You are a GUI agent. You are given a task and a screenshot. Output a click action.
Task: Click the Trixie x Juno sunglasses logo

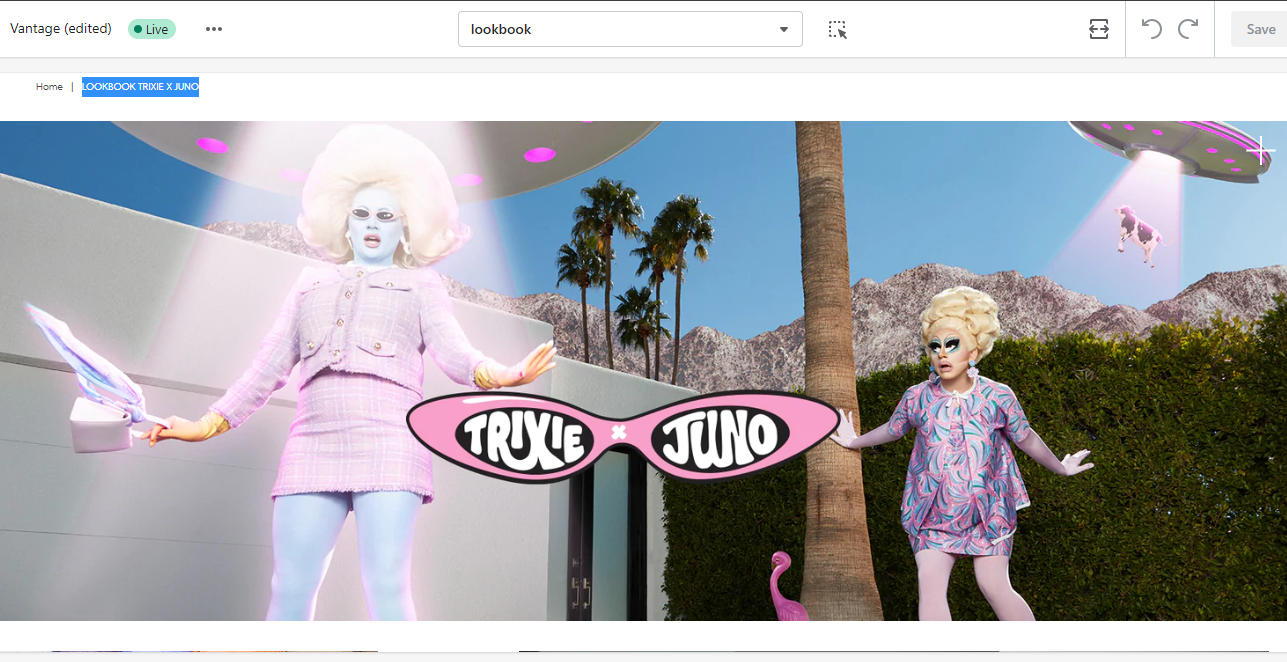click(x=624, y=436)
